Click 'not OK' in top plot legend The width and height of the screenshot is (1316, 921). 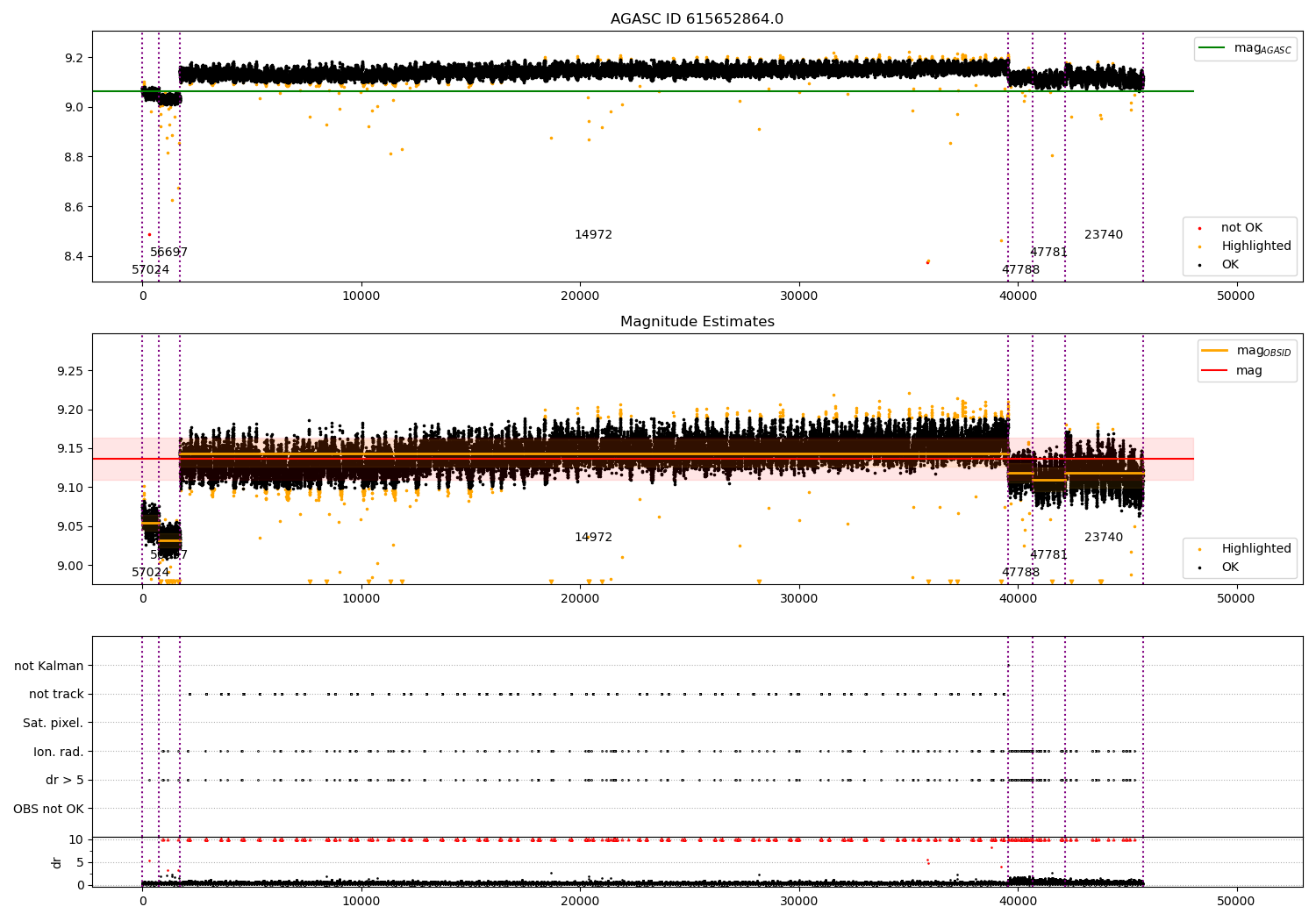(x=1241, y=228)
